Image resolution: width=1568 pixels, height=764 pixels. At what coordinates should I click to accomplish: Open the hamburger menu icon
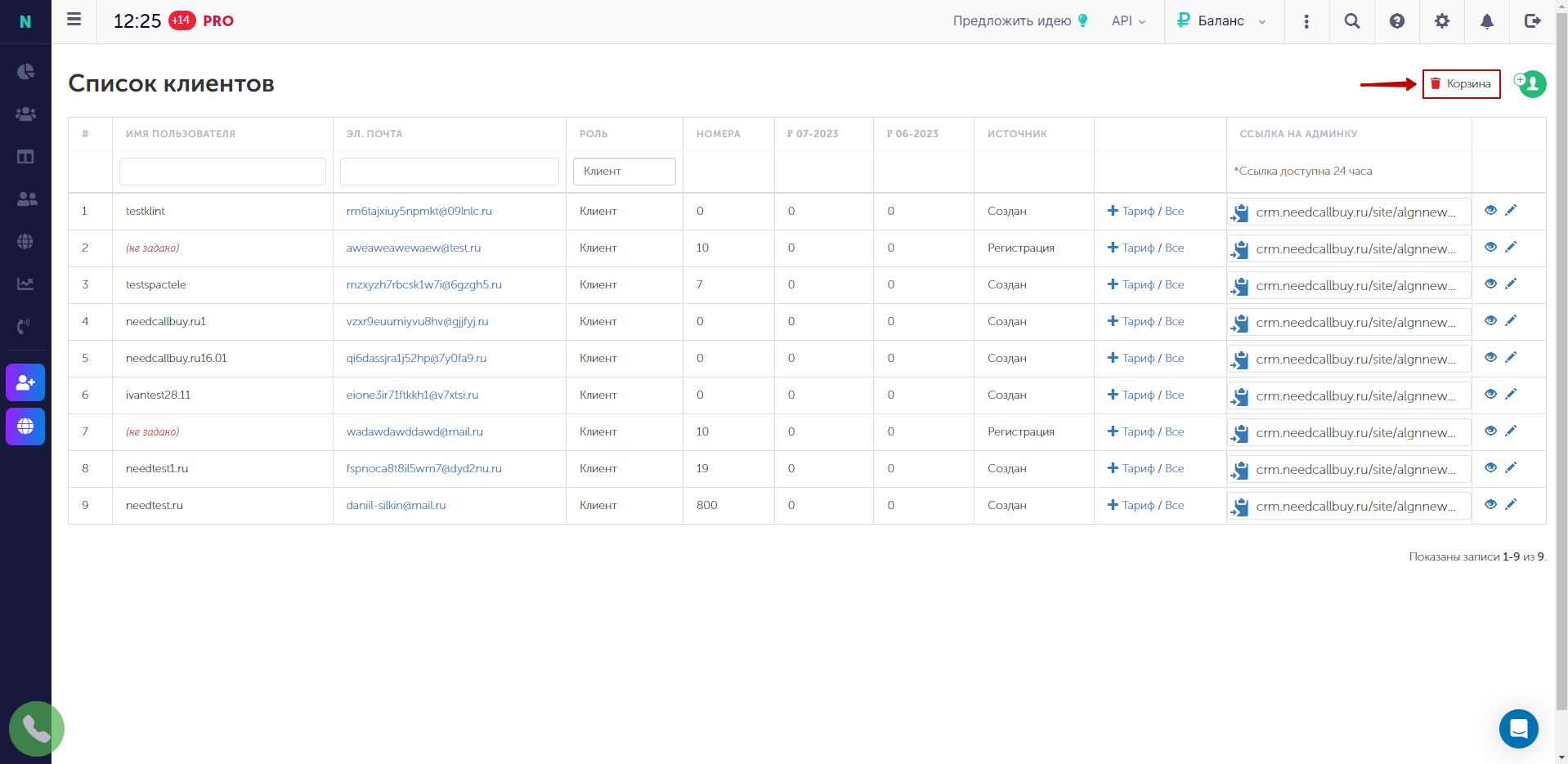(x=74, y=20)
